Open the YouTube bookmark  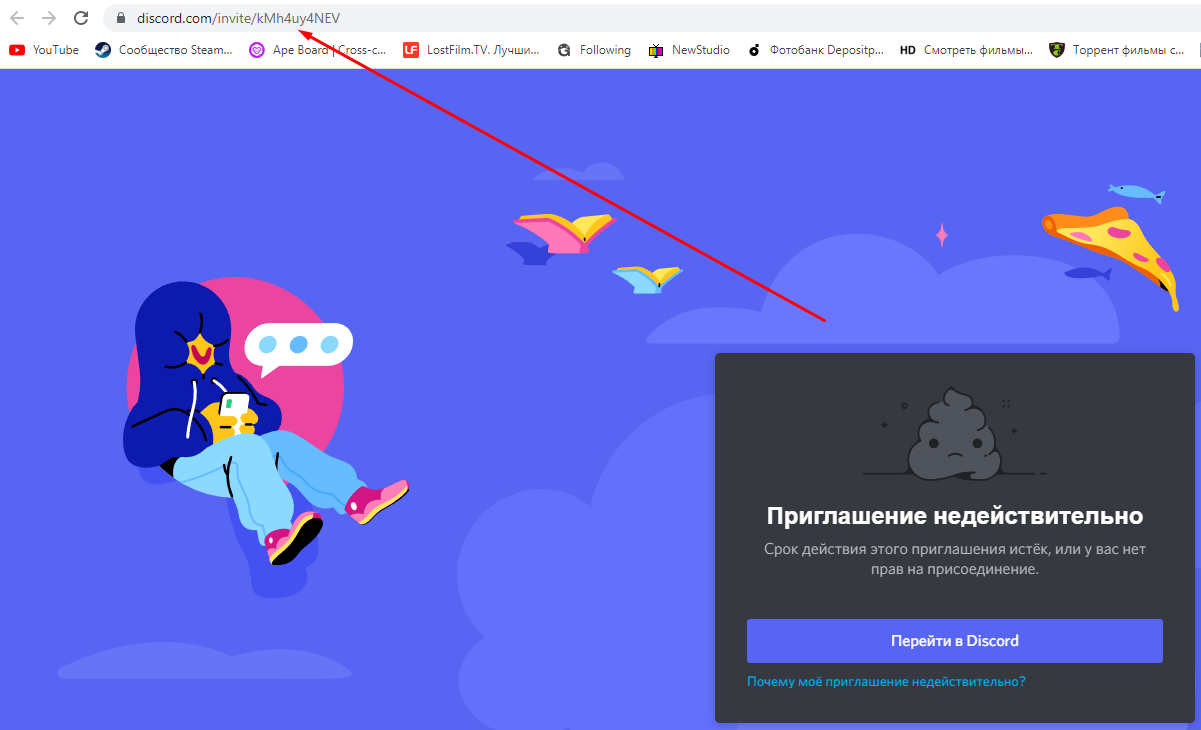coord(44,50)
